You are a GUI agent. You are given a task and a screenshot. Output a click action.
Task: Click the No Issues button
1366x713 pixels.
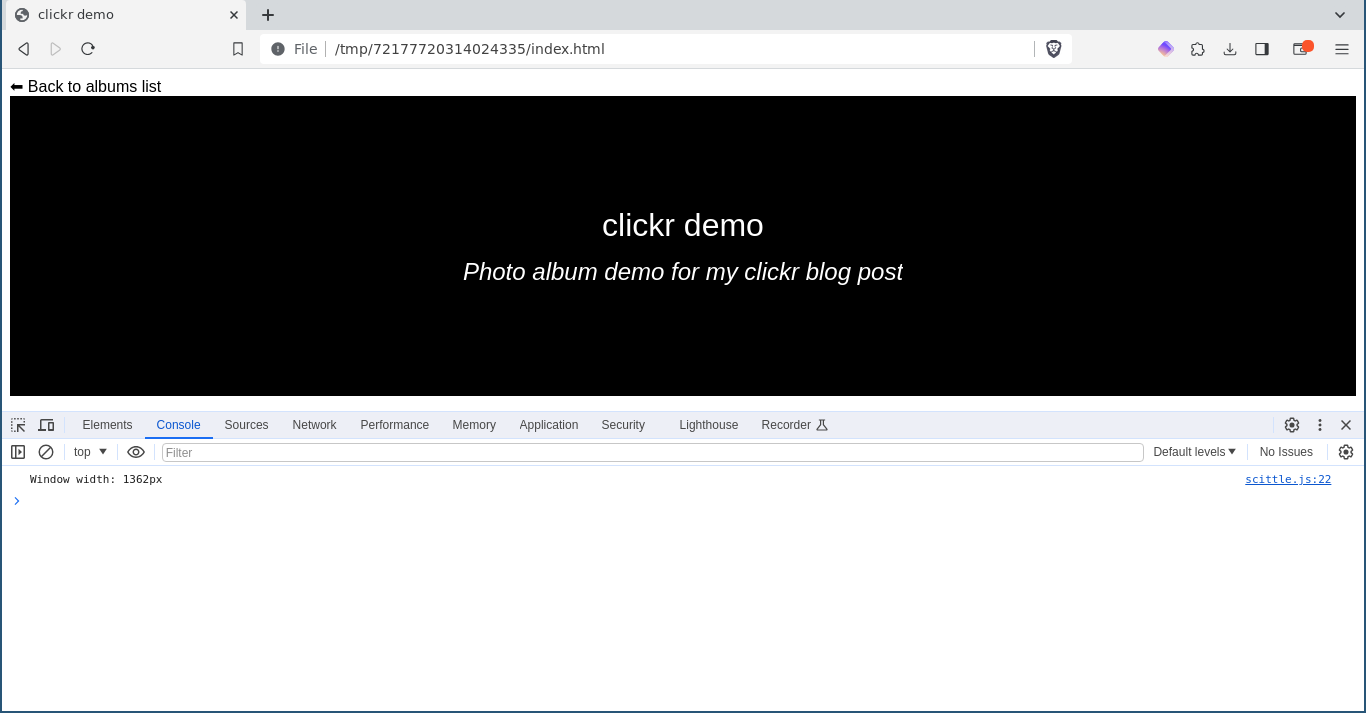point(1286,452)
